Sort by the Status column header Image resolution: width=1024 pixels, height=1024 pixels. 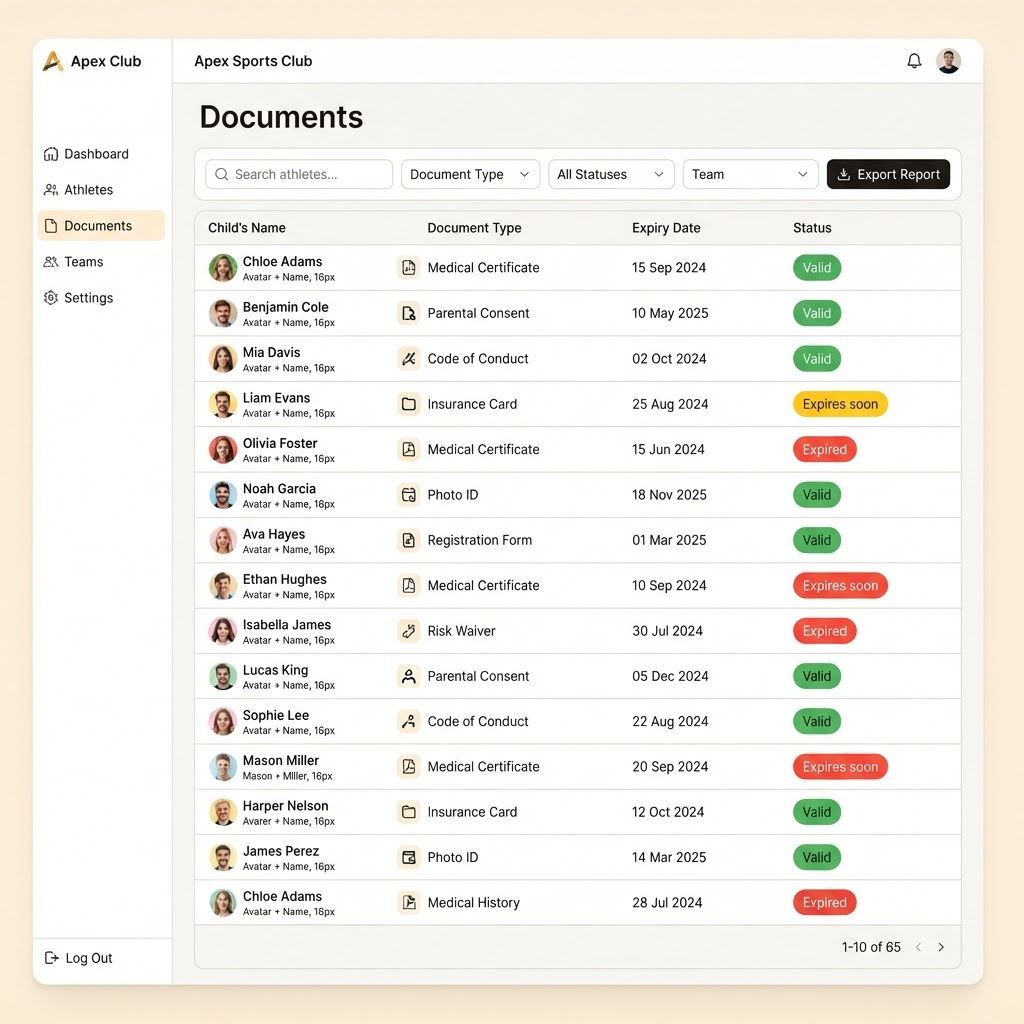[x=812, y=228]
